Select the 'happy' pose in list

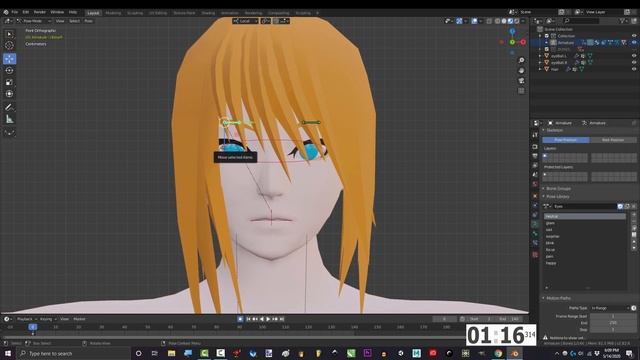(585, 263)
